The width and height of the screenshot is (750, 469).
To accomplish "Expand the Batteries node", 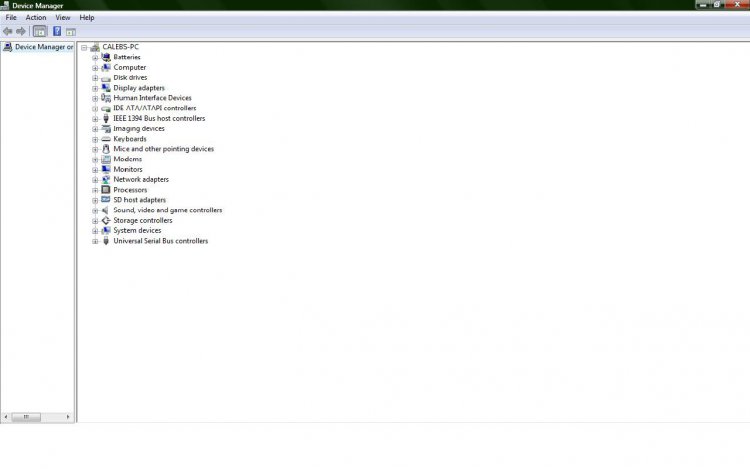I will pyautogui.click(x=95, y=57).
